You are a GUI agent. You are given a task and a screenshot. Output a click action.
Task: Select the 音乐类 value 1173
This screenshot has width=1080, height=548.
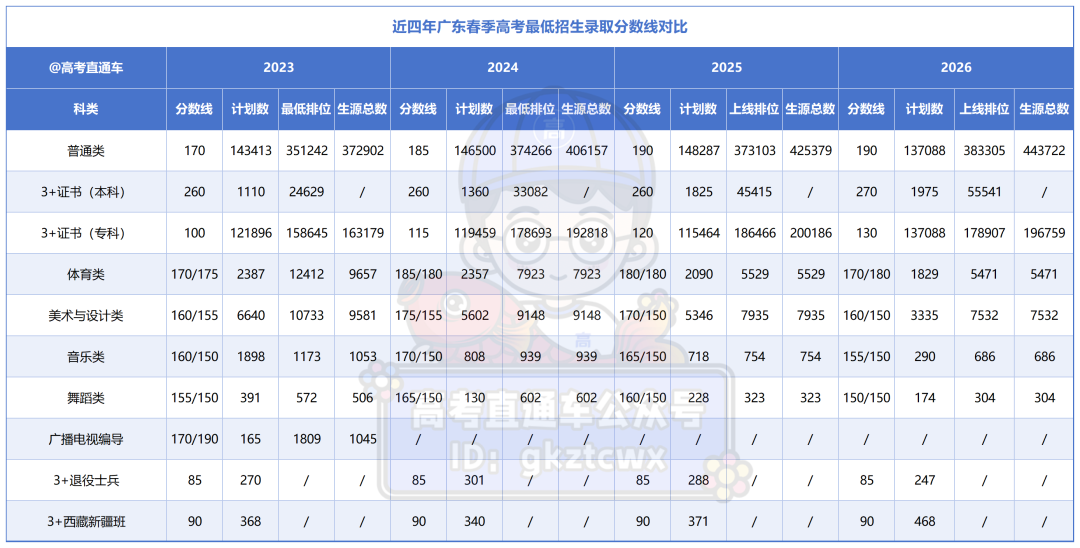click(307, 357)
